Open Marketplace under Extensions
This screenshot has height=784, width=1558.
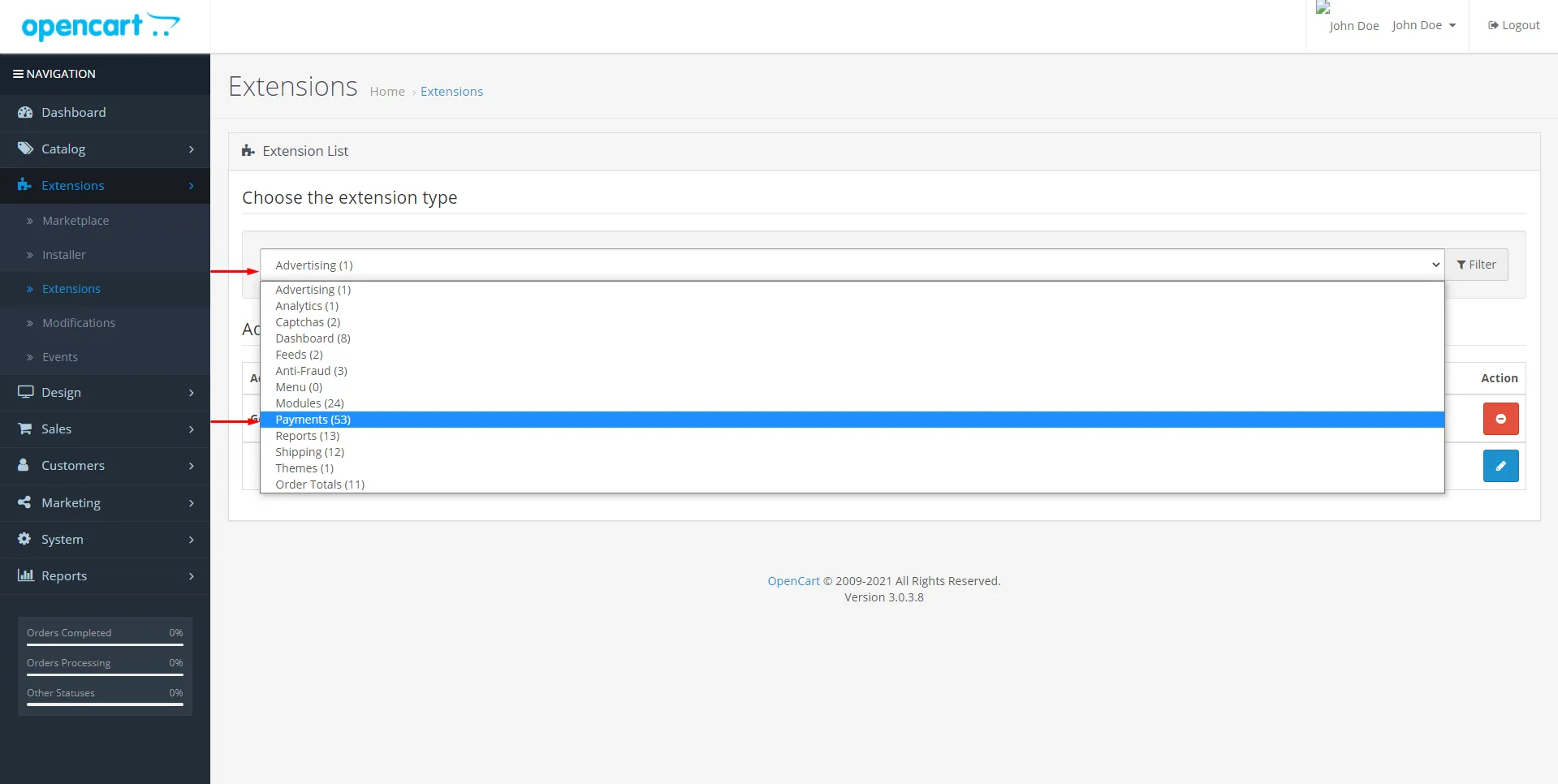pyautogui.click(x=76, y=221)
